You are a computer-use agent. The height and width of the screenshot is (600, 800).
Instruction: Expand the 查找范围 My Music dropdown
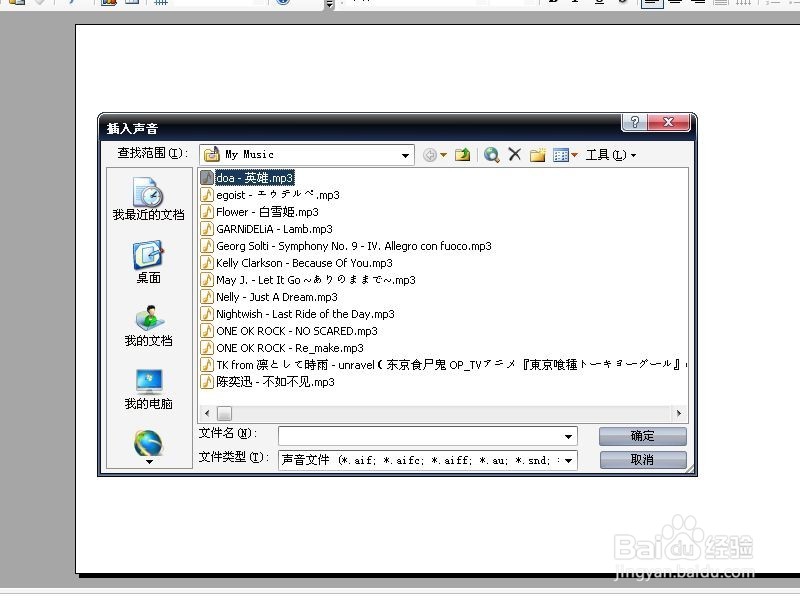pyautogui.click(x=405, y=155)
